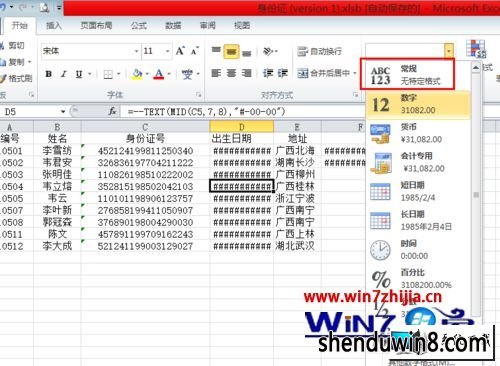This screenshot has width=500, height=366.
Task: Toggle Italic formatting button
Action: tap(64, 74)
